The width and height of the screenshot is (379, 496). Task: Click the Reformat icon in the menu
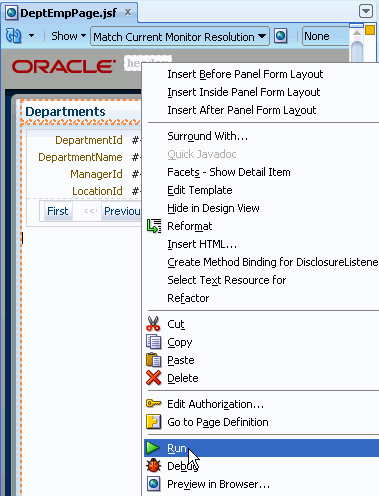tap(154, 226)
